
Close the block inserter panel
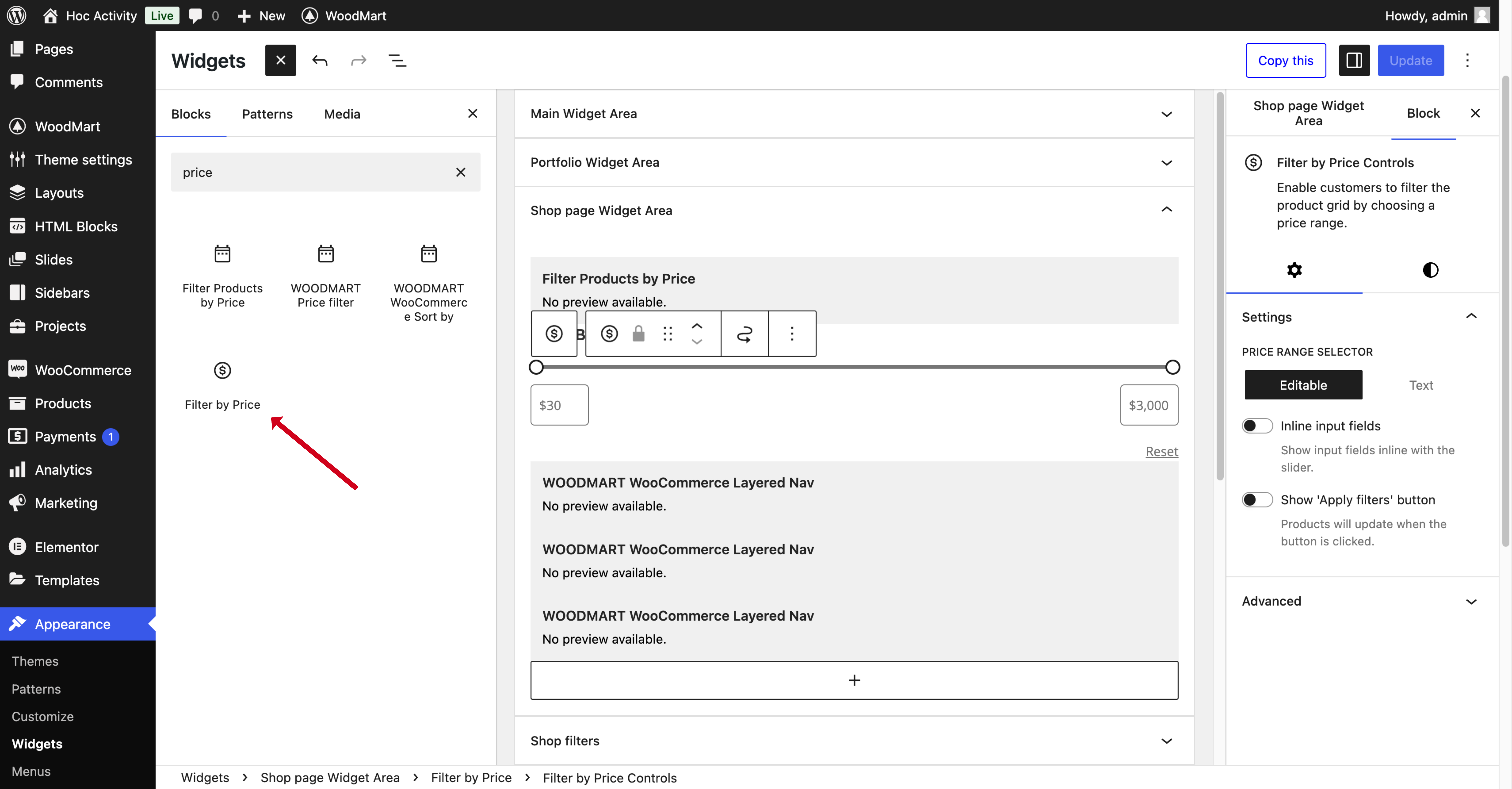click(x=472, y=113)
